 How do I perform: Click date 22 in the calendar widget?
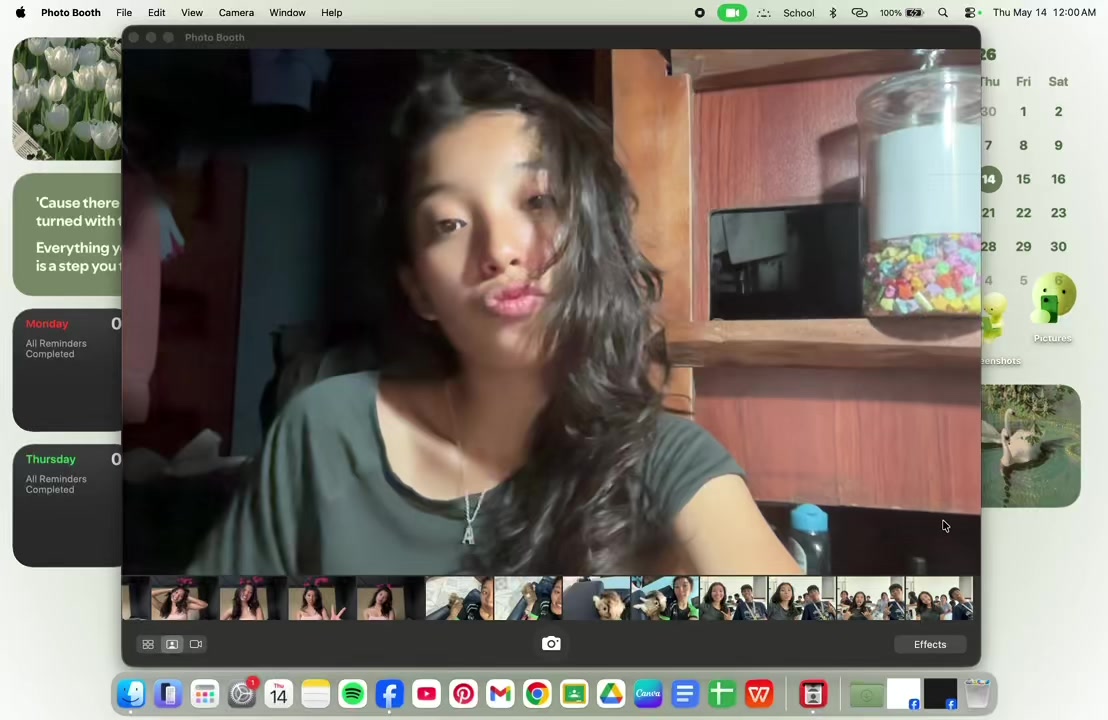pyautogui.click(x=1023, y=213)
